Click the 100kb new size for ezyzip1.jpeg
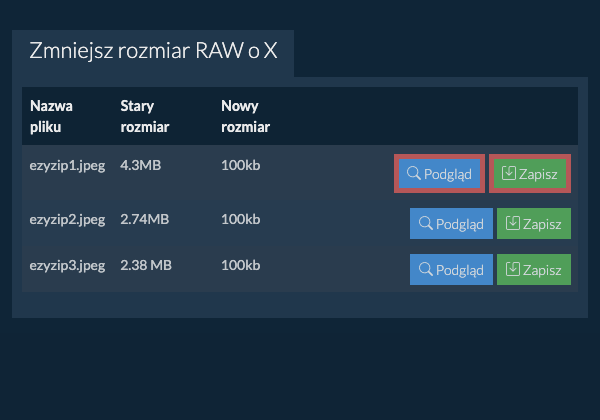The image size is (600, 420). point(240,164)
